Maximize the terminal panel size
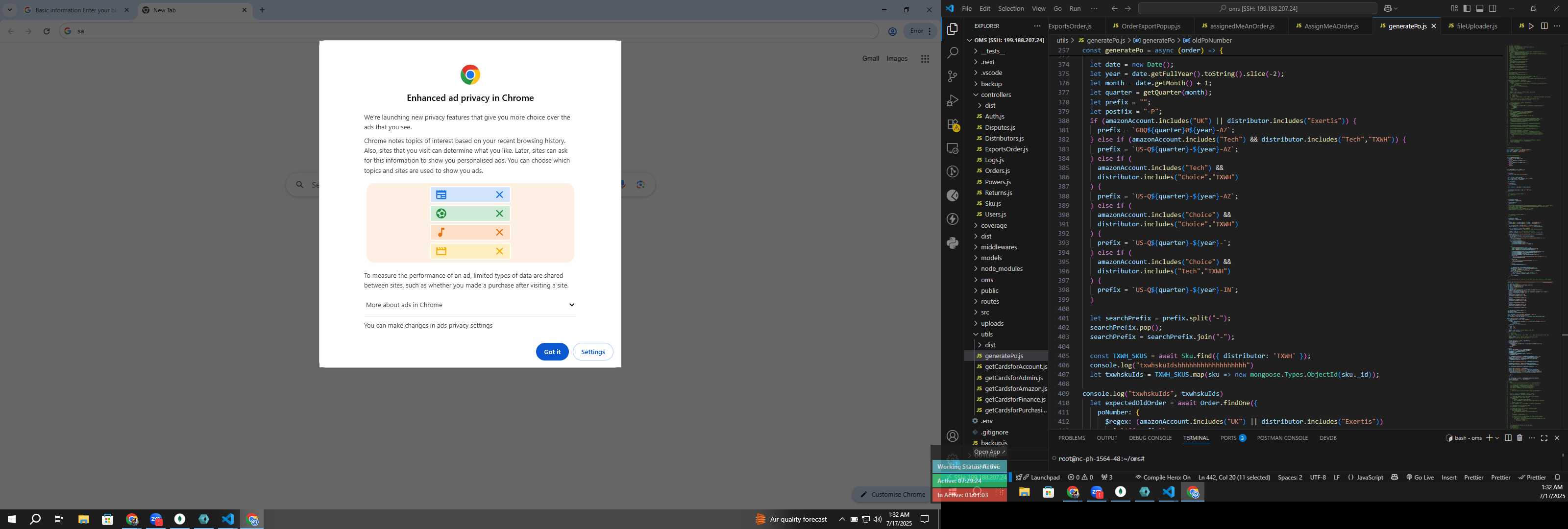 (x=1544, y=438)
